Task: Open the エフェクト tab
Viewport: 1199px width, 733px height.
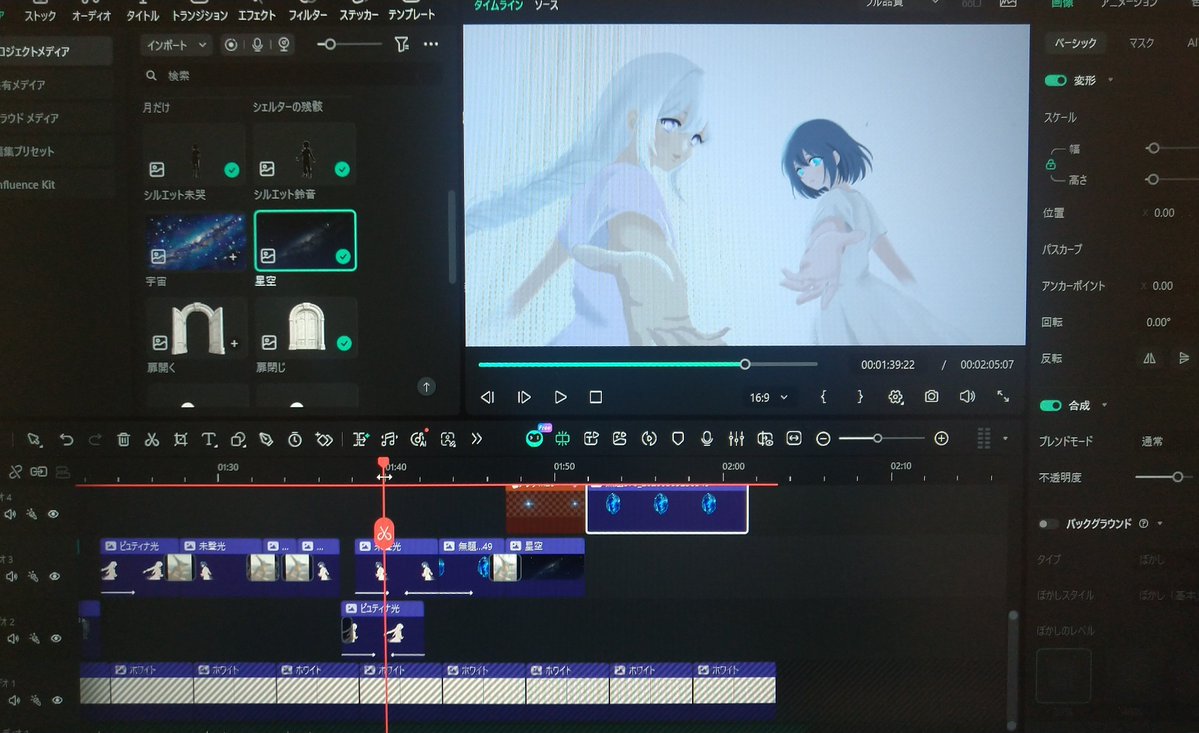Action: point(256,15)
